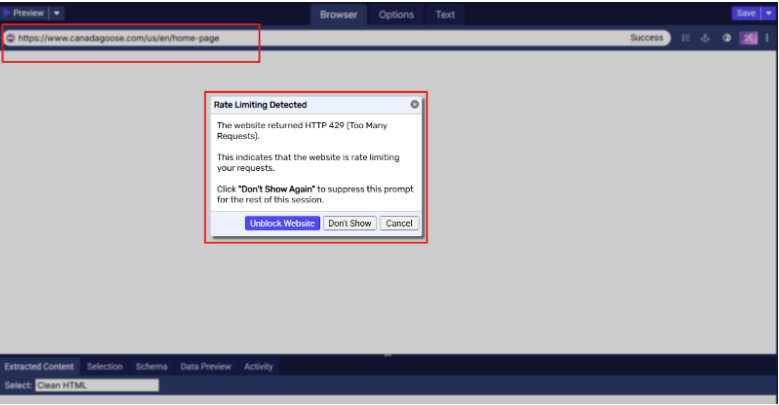Screen dimensions: 779x405
Task: Cancel the rate limiting prompt
Action: coord(399,223)
